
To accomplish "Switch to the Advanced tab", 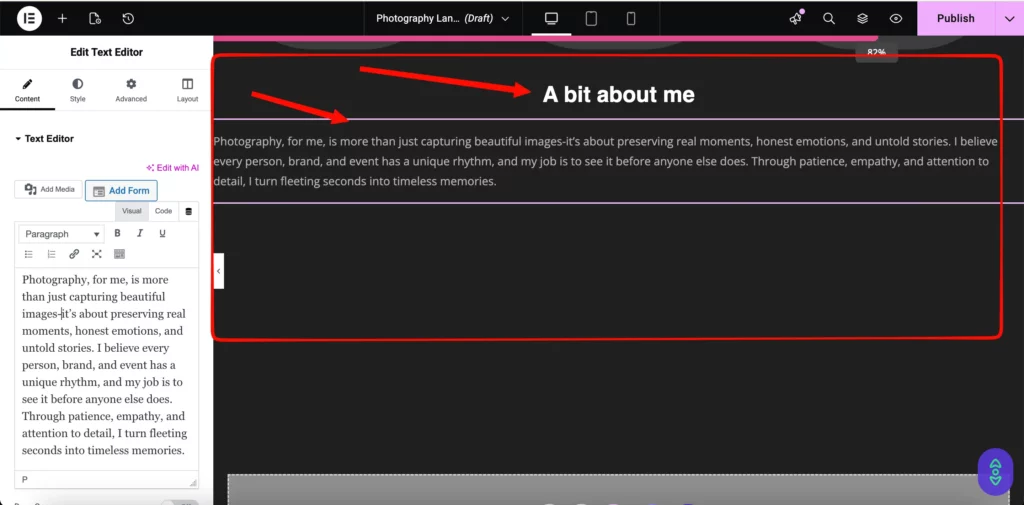I will [x=131, y=91].
